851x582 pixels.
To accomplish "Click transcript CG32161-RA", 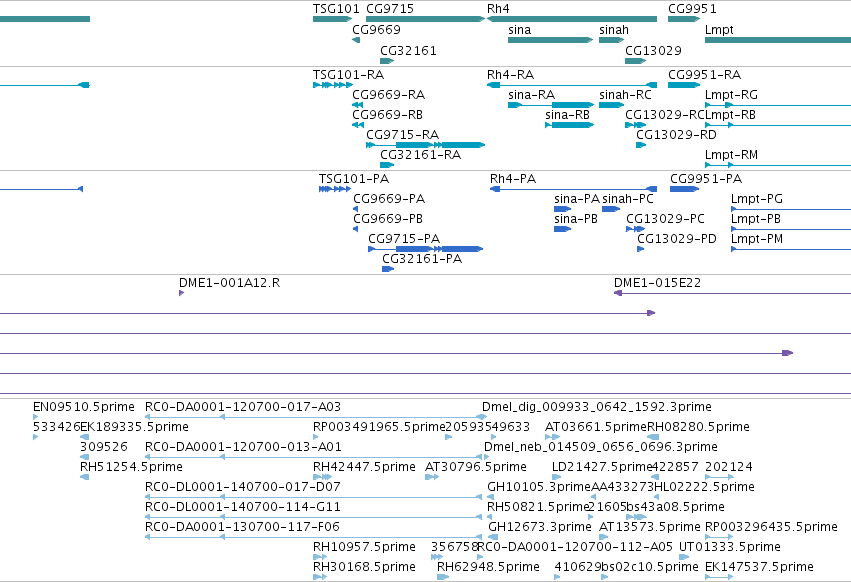I will click(x=387, y=165).
